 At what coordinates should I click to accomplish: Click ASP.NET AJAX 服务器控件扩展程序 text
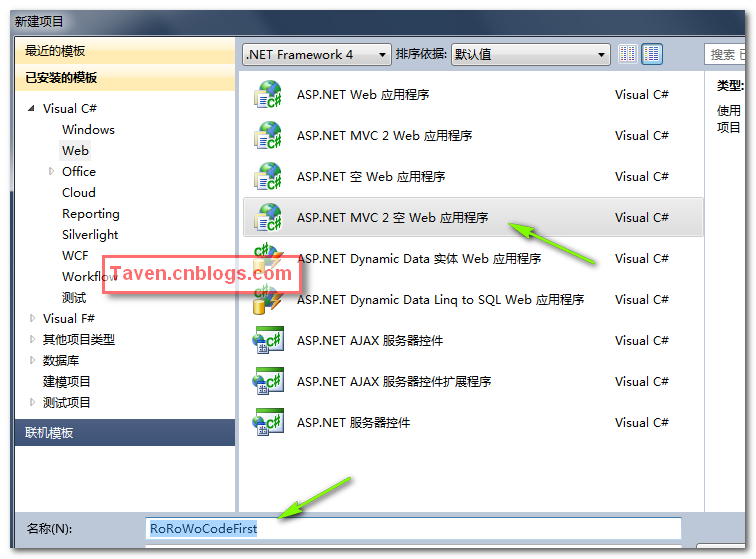pyautogui.click(x=394, y=382)
